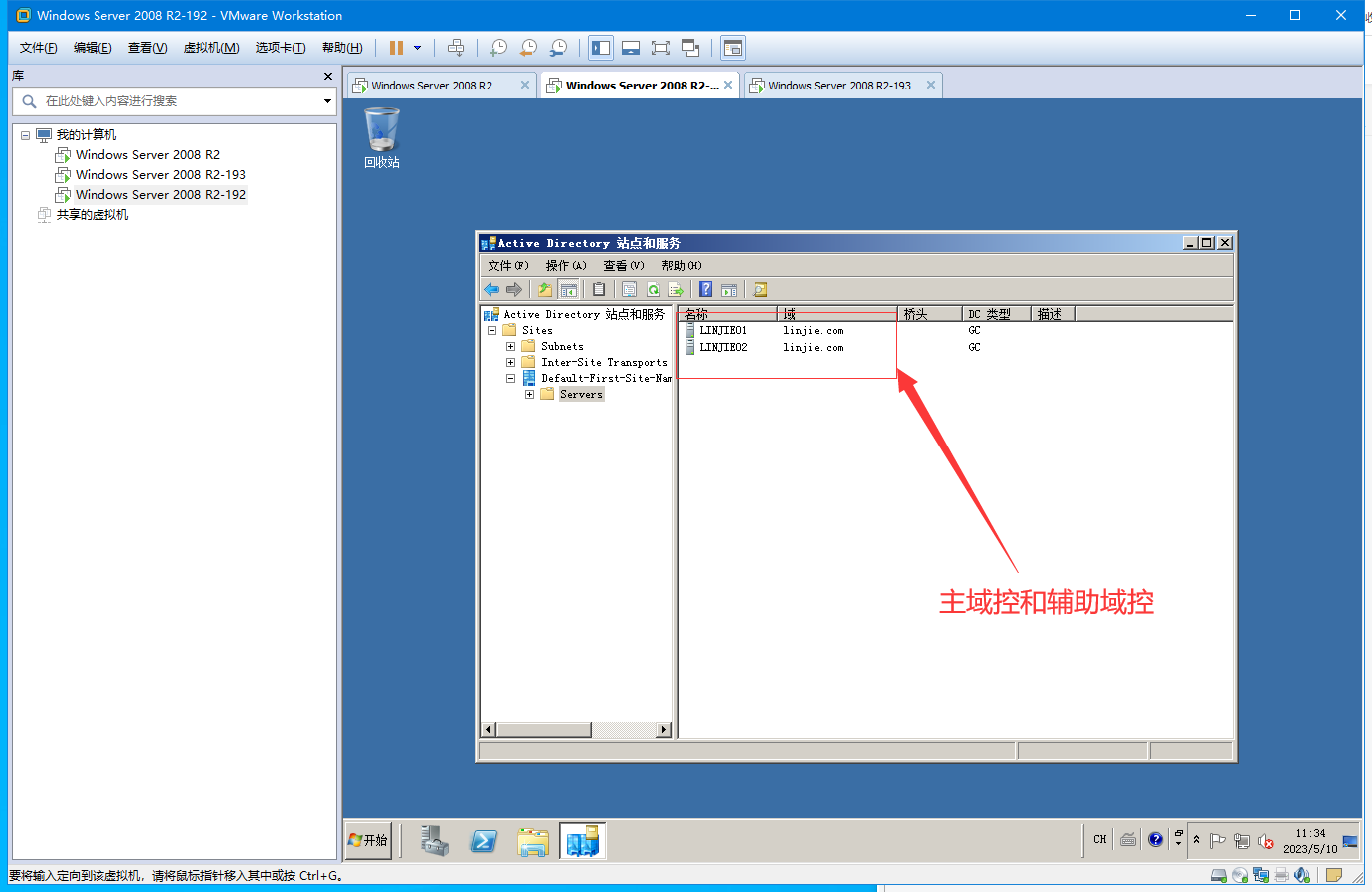The image size is (1372, 892).
Task: Select the 回收站 recycle bin desktop icon
Action: [382, 139]
